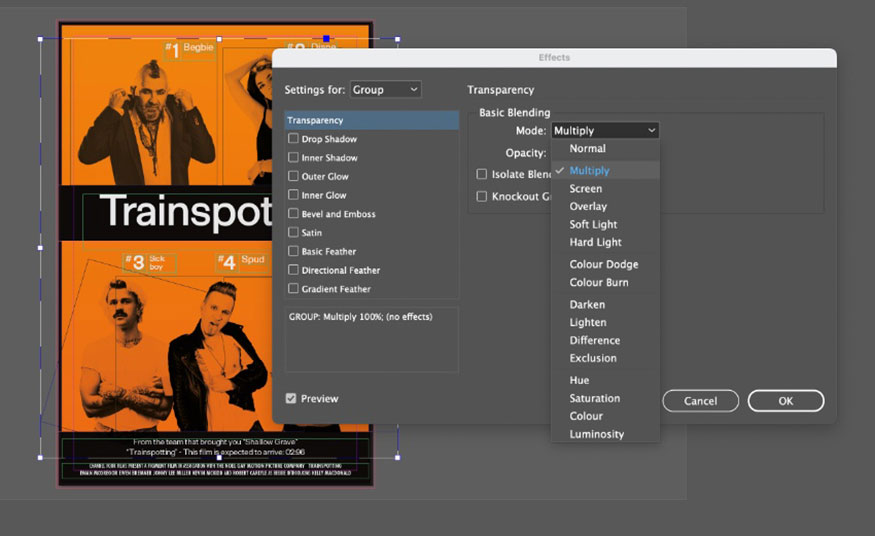Collapse the Mode blending dropdown

tap(605, 131)
